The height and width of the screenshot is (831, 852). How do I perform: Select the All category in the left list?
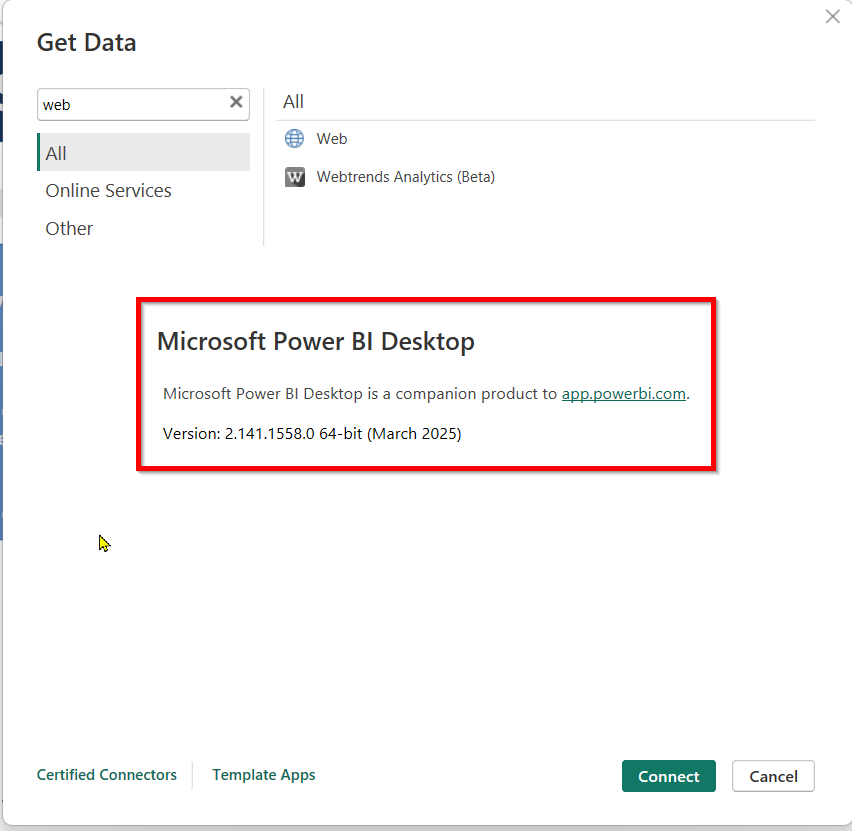(143, 152)
